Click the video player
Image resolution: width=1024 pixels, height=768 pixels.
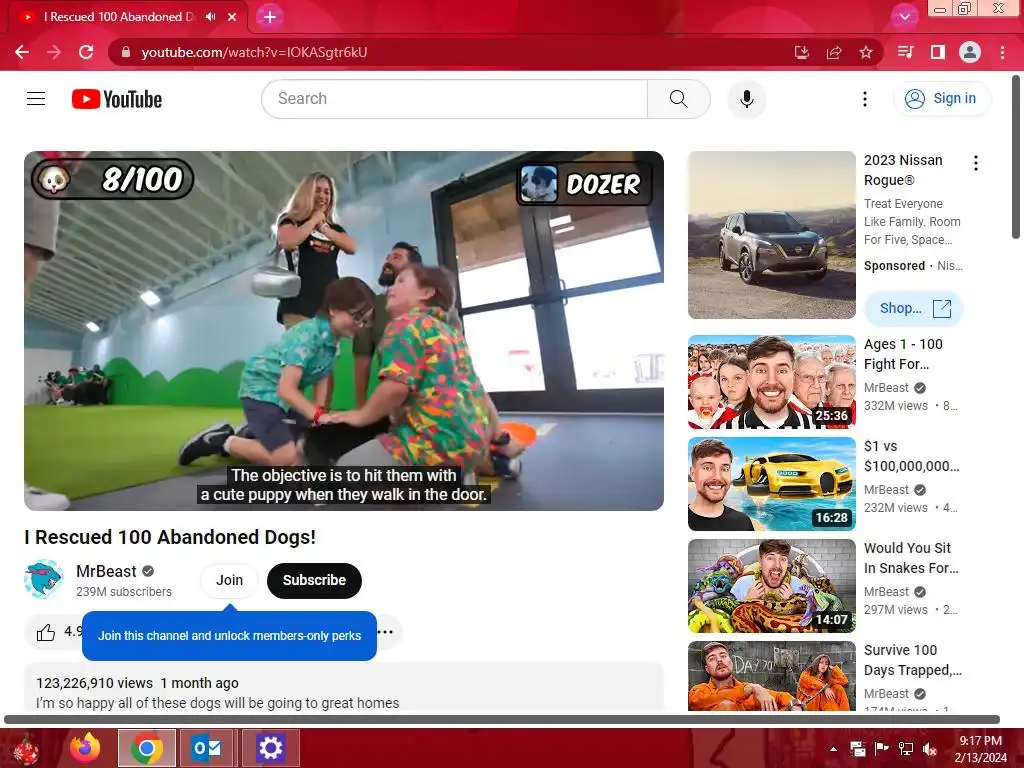click(344, 330)
